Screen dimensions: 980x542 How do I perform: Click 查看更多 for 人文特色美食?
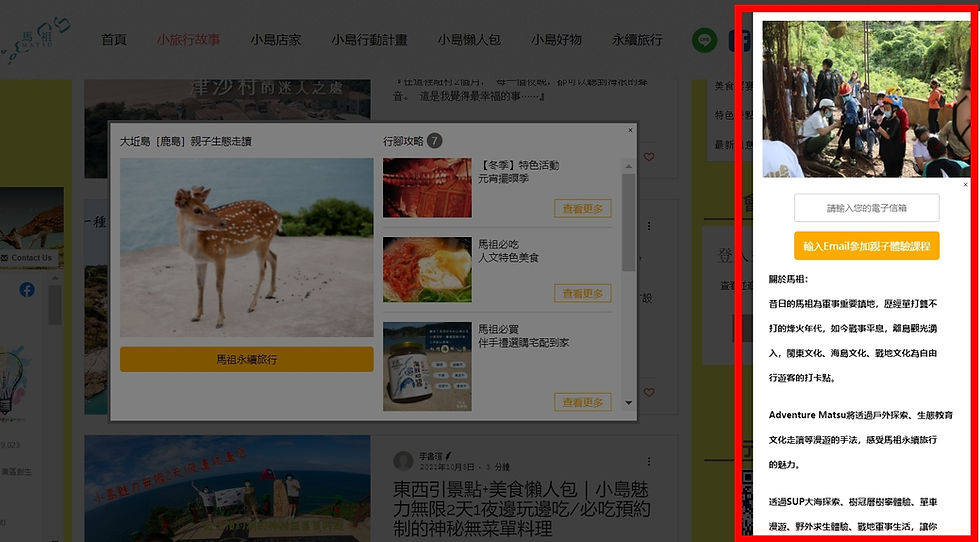pyautogui.click(x=582, y=293)
